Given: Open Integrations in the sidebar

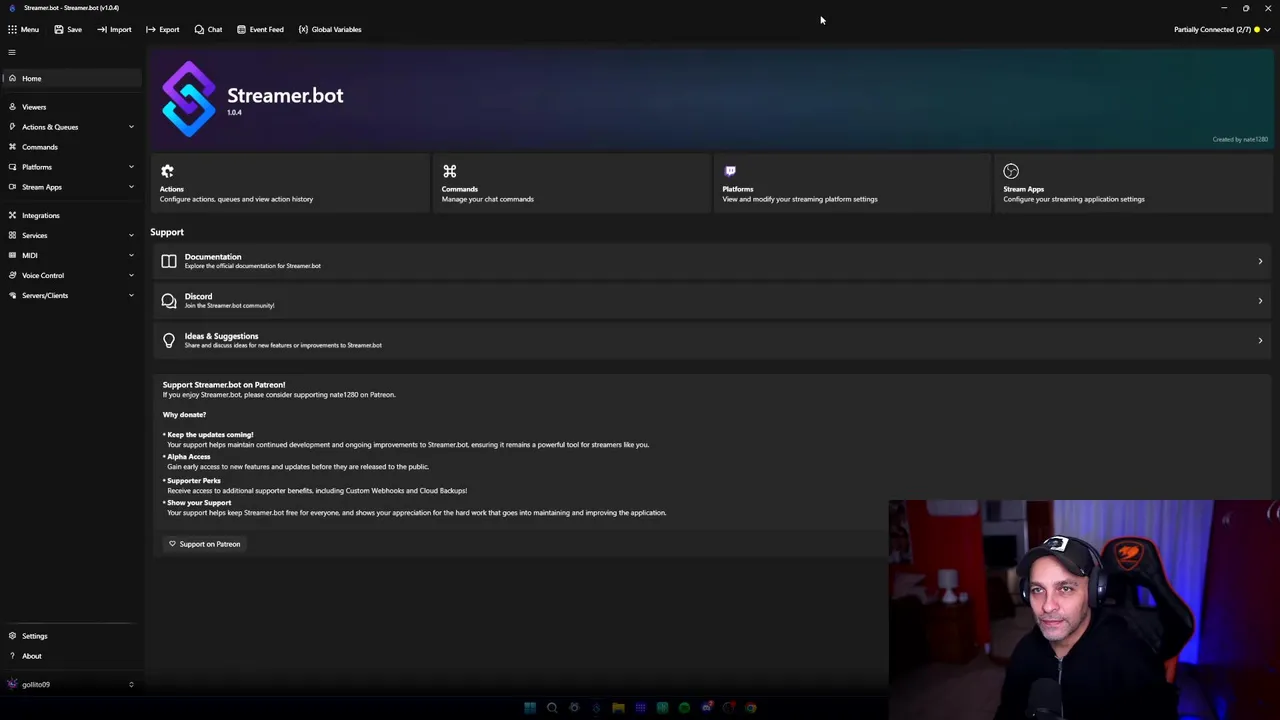Looking at the screenshot, I should 72,215.
